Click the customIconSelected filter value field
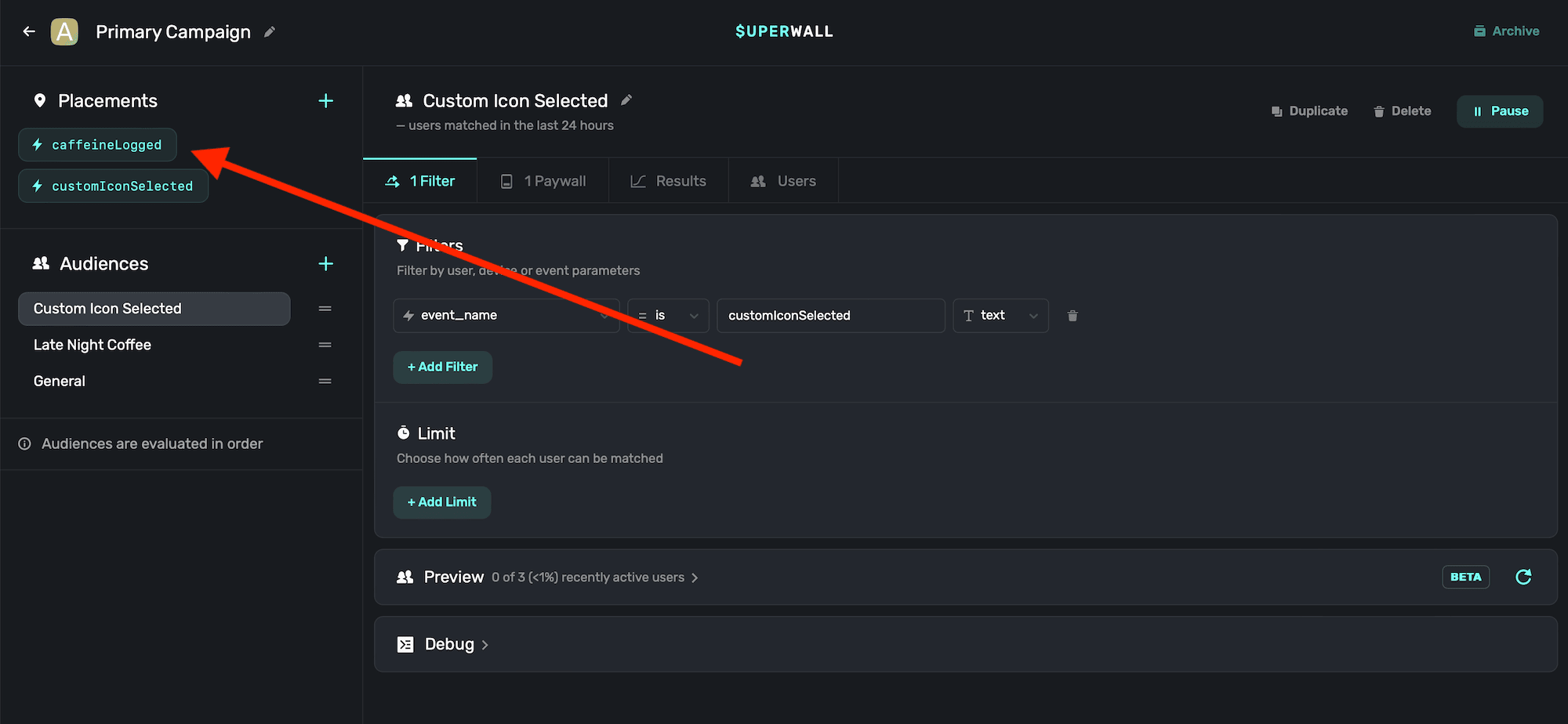 (829, 316)
